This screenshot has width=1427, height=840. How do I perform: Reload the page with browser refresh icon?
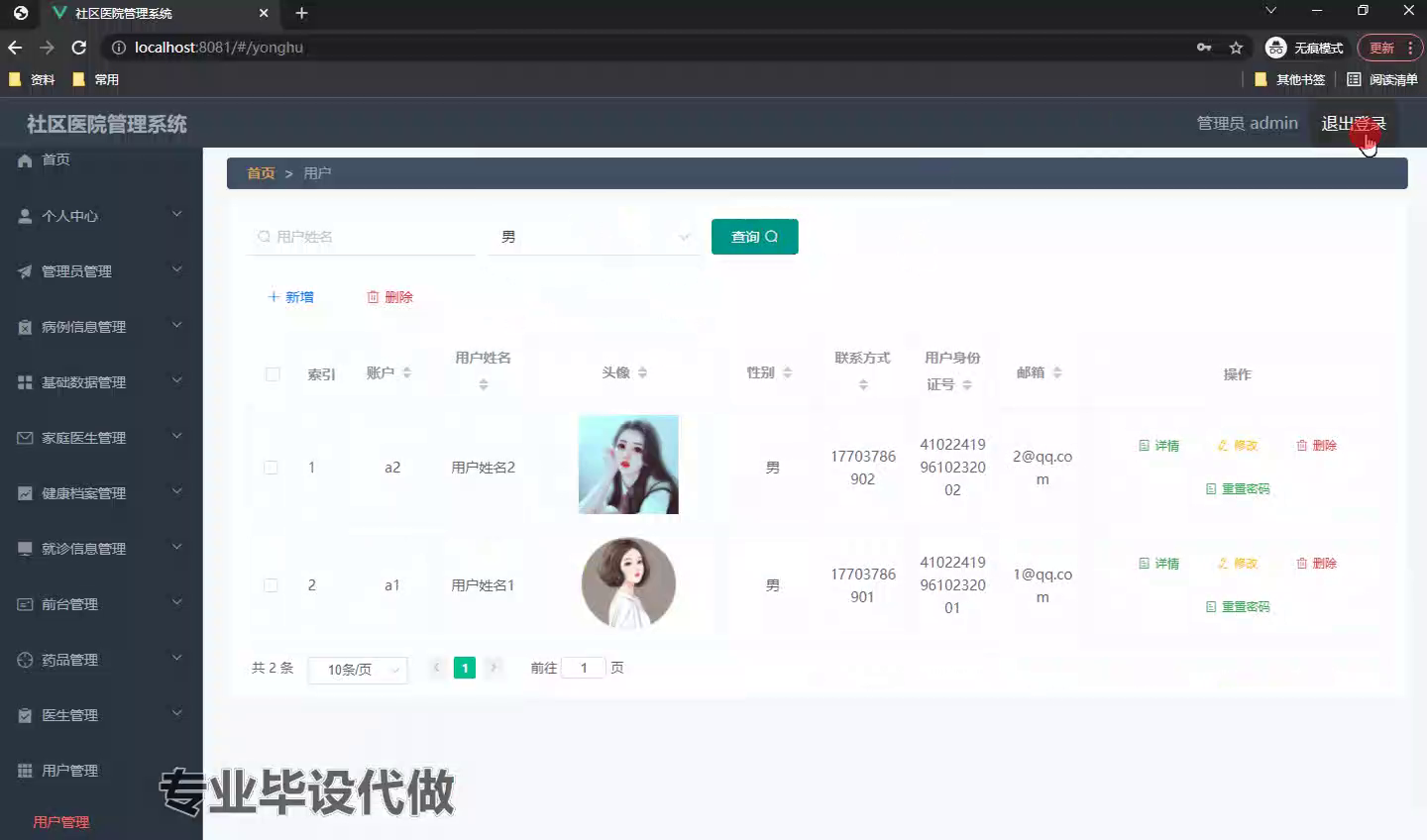79,48
